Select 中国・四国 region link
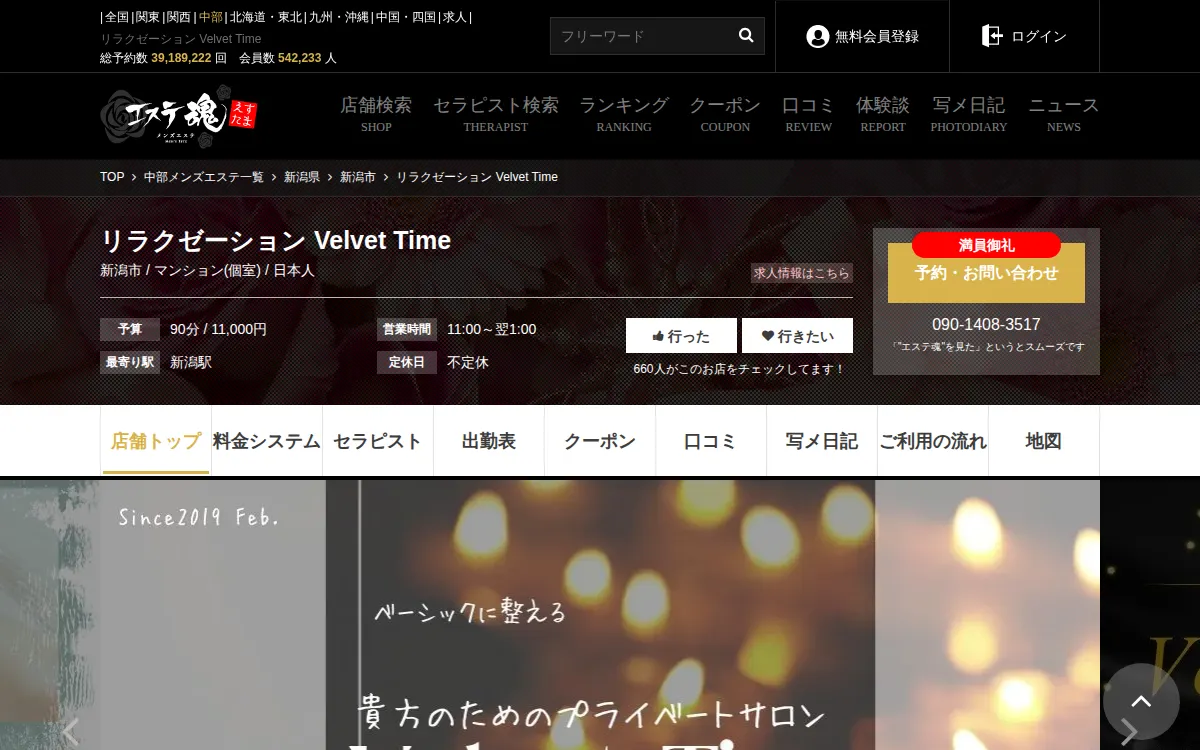 click(x=406, y=17)
